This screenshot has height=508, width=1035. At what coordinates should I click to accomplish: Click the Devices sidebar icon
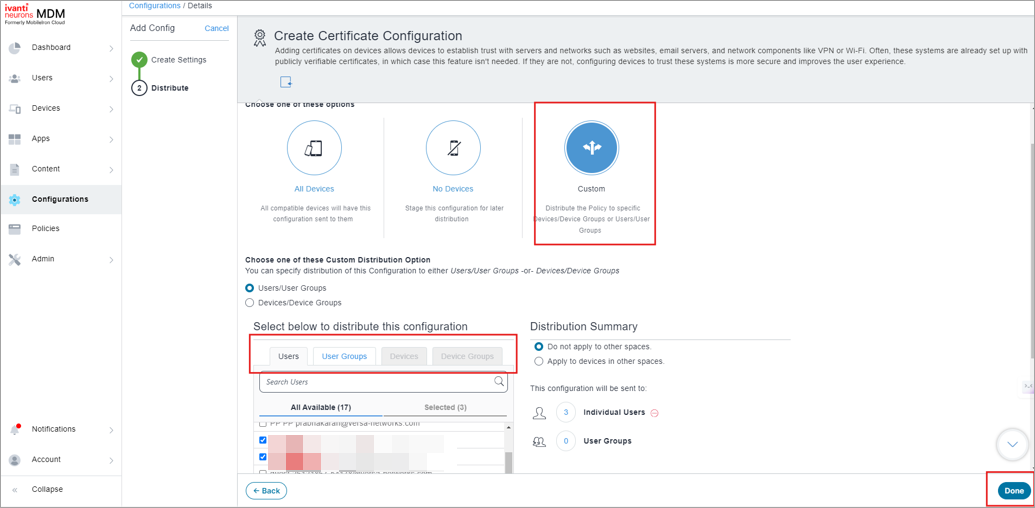click(x=15, y=109)
